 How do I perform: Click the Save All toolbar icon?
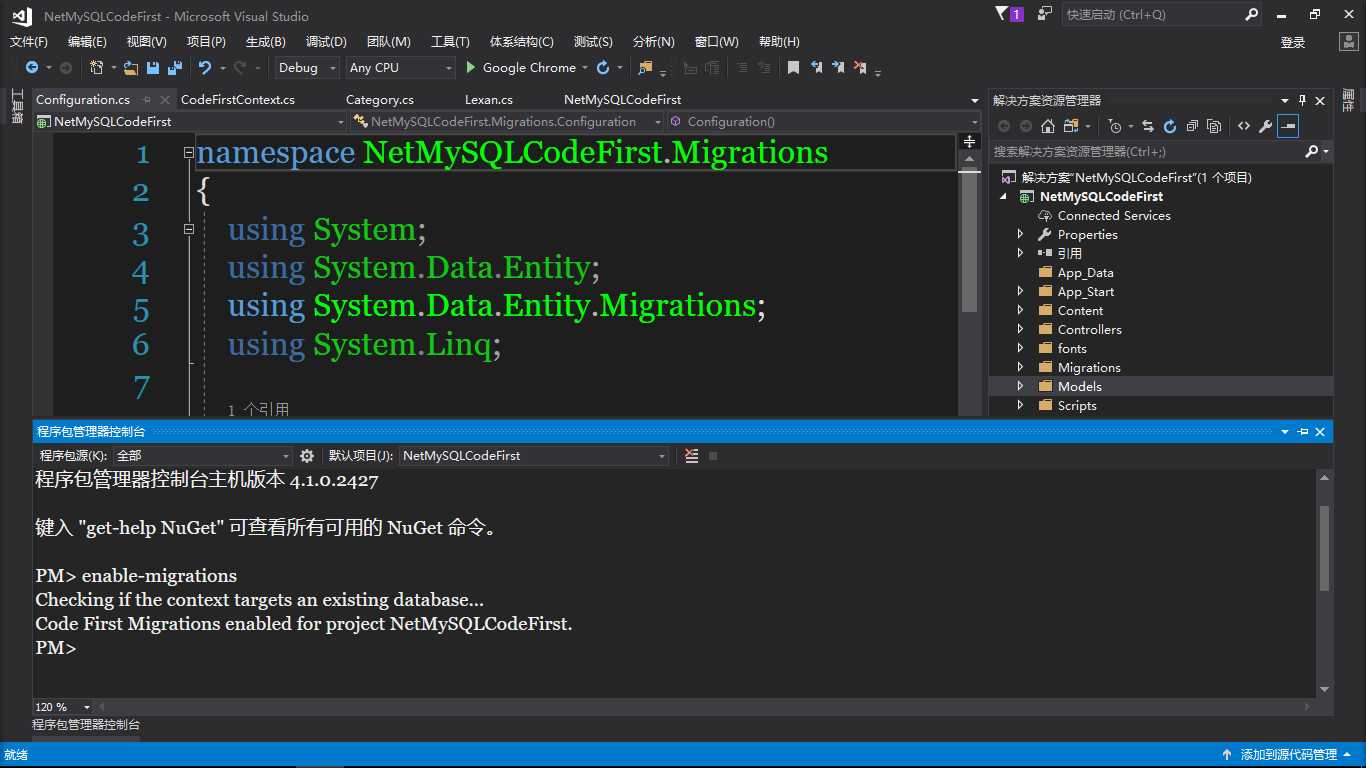(x=175, y=67)
